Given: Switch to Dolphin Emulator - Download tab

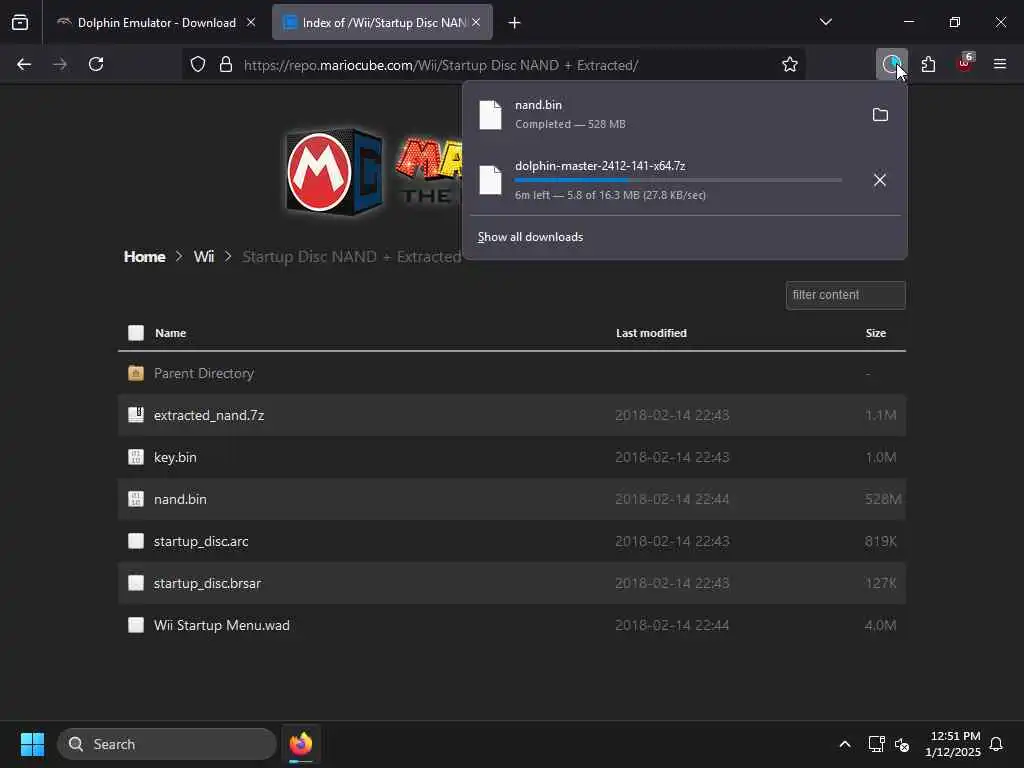Looking at the screenshot, I should pos(157,23).
